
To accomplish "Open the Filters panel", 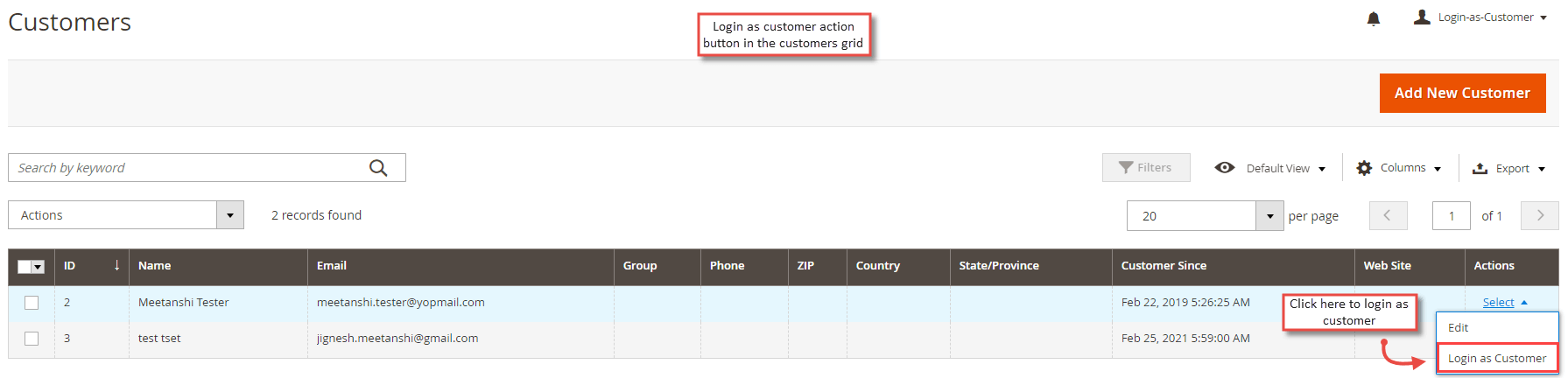I will point(1146,168).
